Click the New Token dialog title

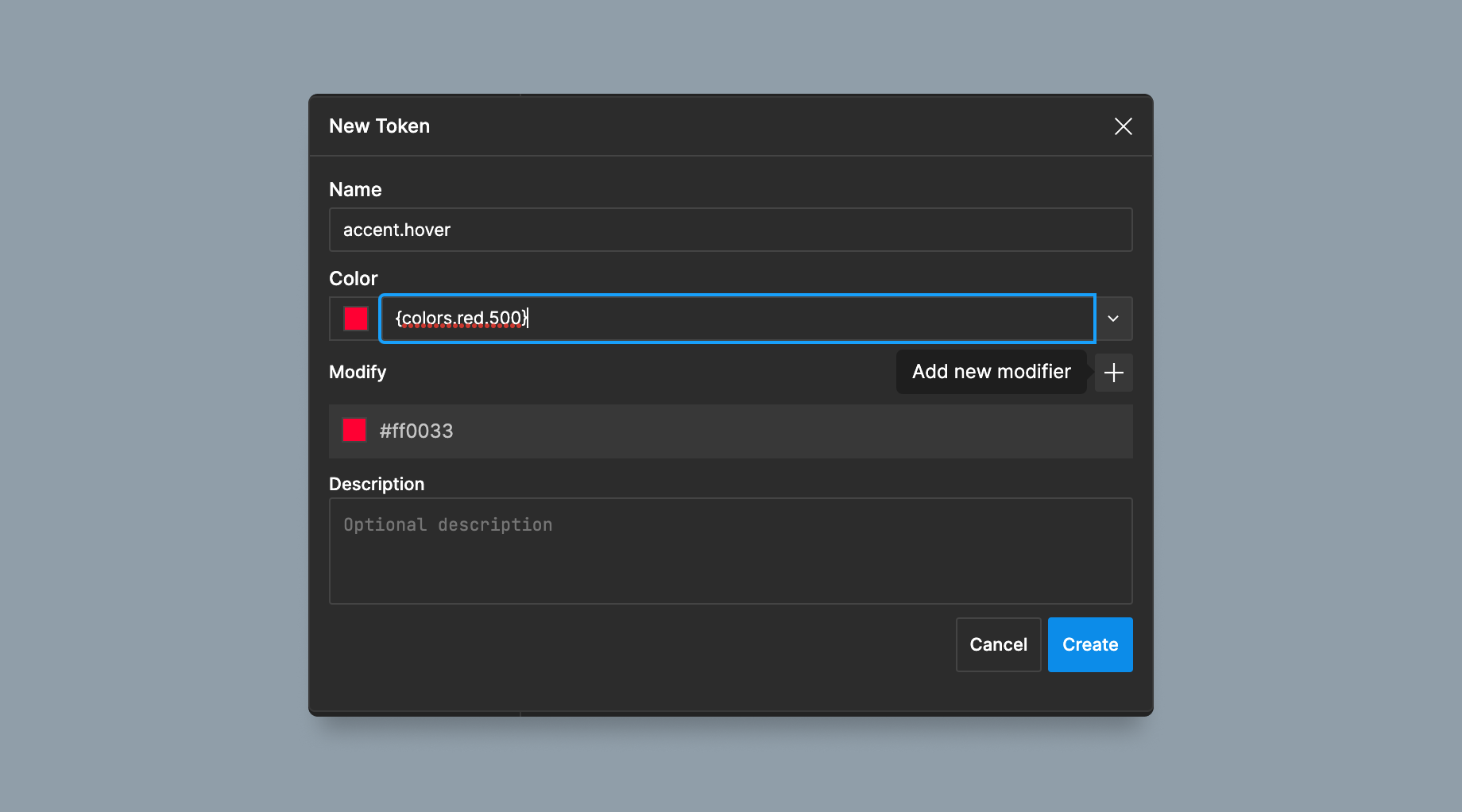click(379, 126)
